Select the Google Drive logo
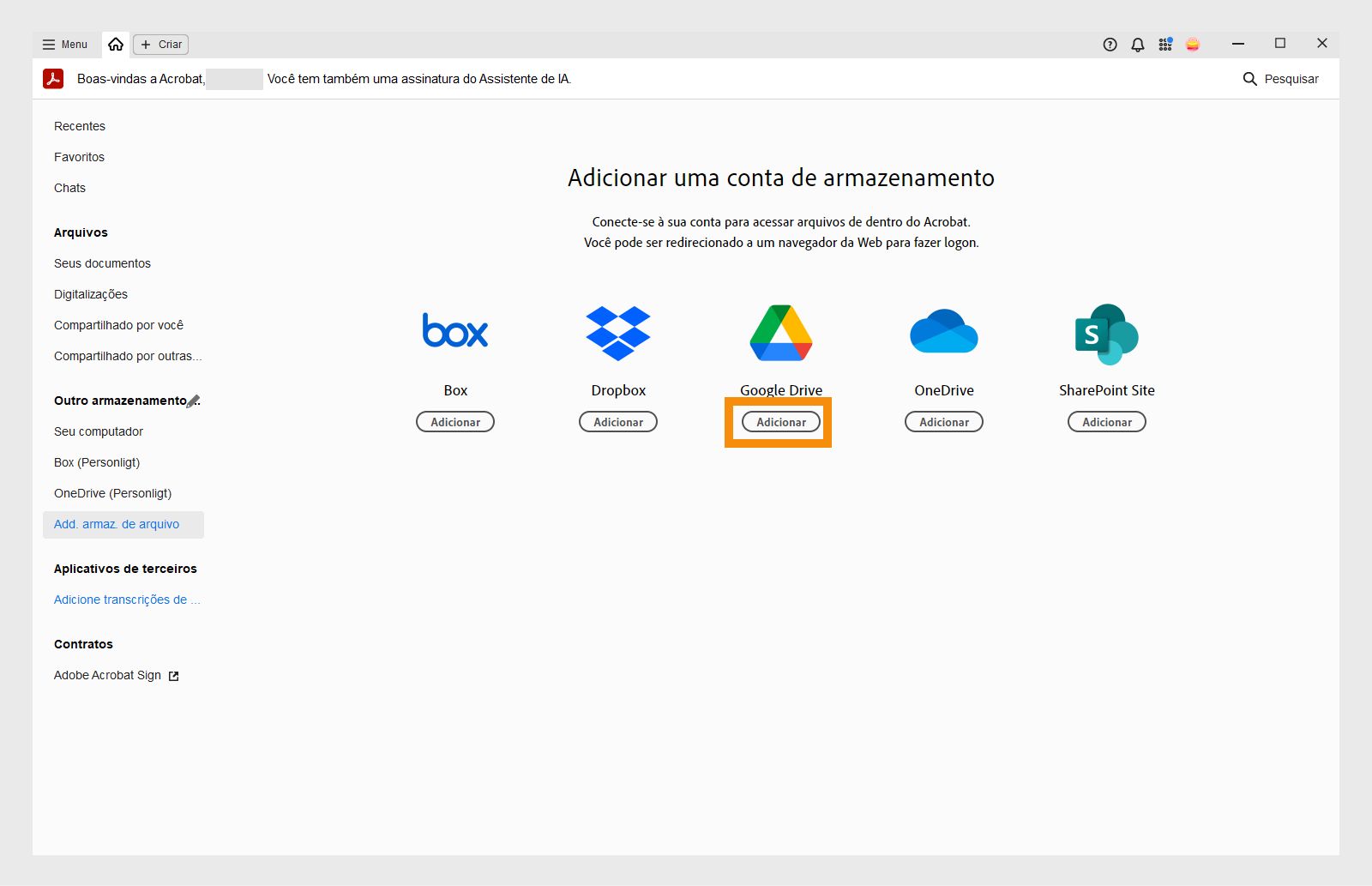1372x886 pixels. pyautogui.click(x=779, y=332)
